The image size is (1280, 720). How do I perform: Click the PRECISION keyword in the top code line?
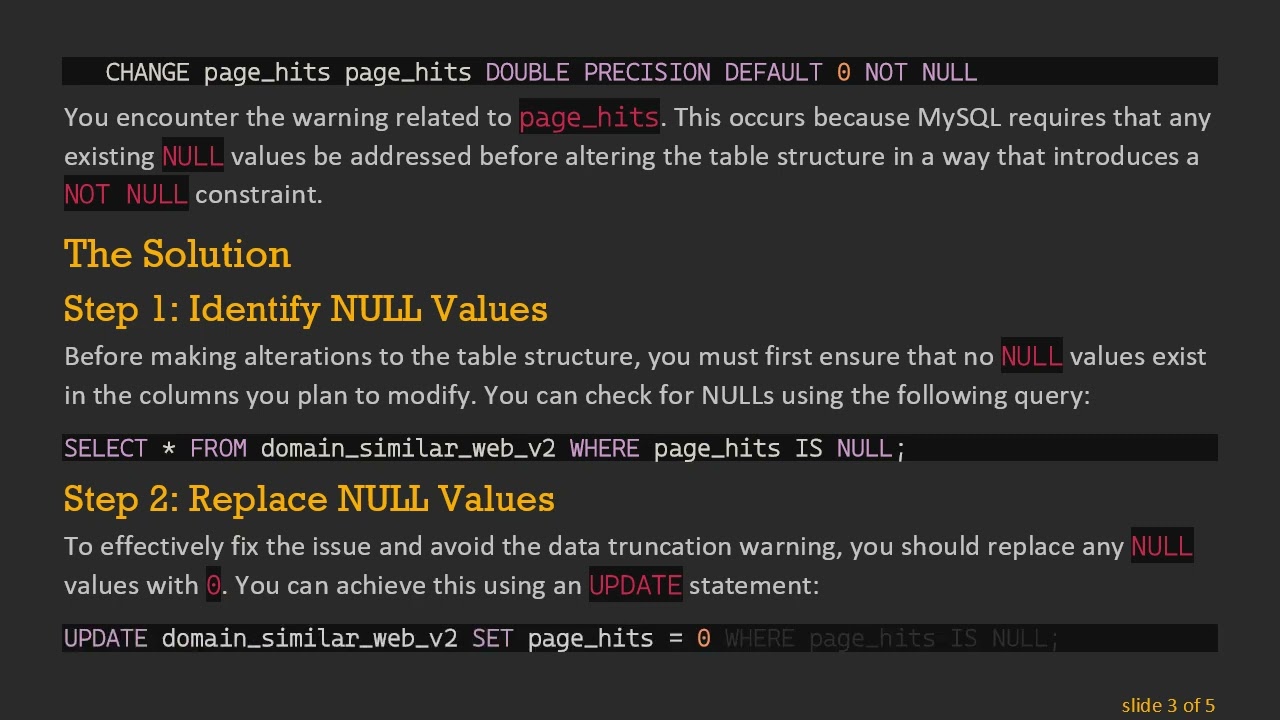[647, 72]
